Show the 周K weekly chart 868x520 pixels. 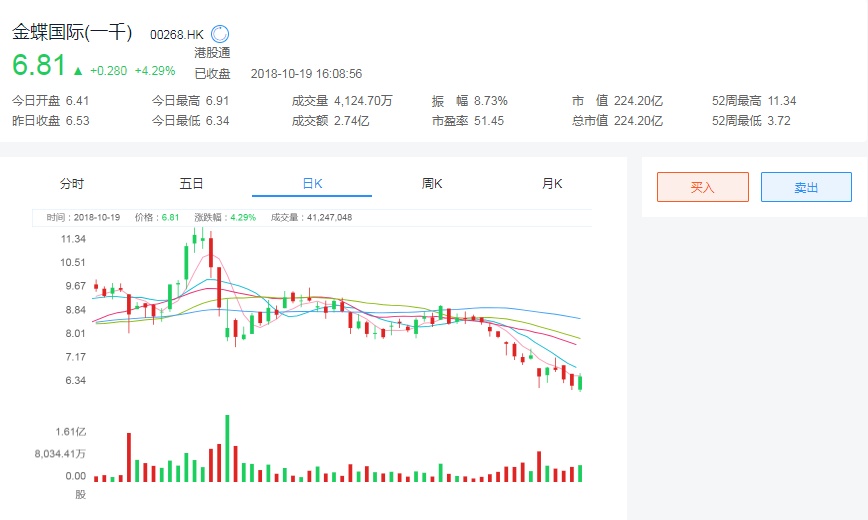[x=432, y=184]
